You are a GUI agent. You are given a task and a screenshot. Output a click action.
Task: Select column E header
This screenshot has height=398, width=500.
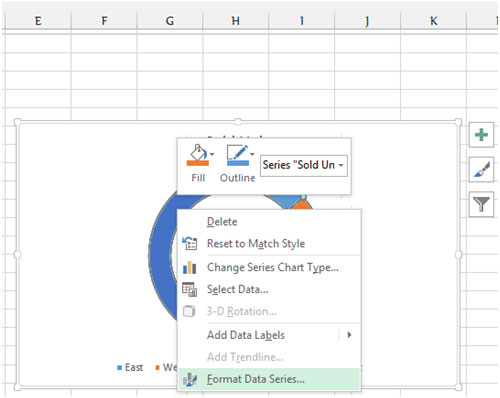pyautogui.click(x=38, y=21)
